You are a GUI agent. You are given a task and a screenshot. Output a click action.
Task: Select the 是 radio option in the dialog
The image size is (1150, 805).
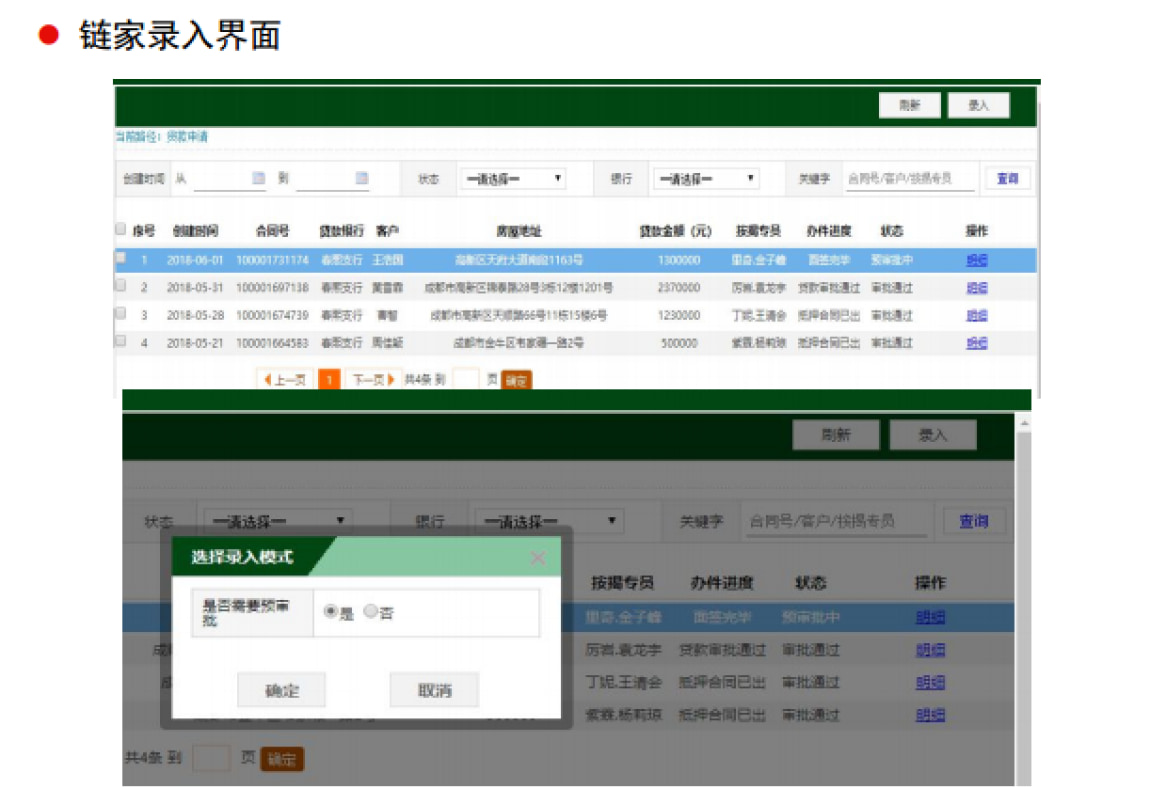[331, 611]
